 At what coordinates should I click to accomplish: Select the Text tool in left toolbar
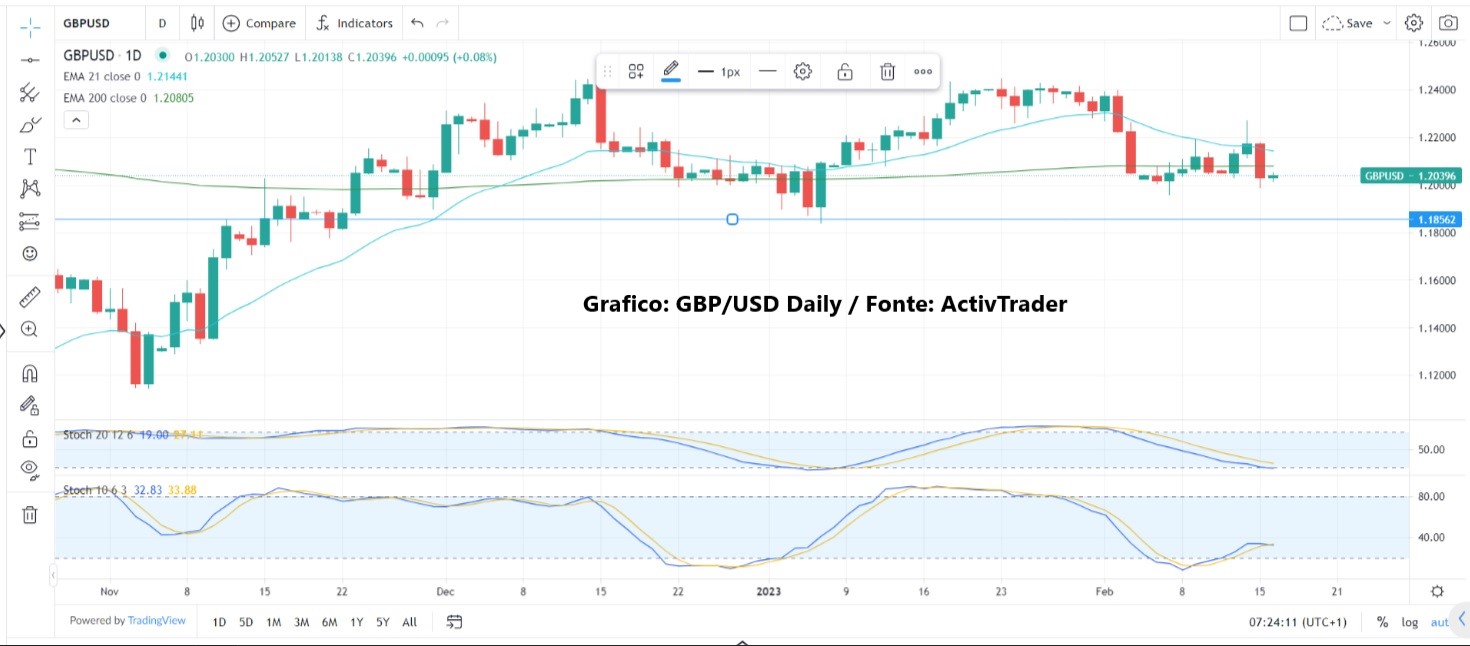click(x=30, y=157)
